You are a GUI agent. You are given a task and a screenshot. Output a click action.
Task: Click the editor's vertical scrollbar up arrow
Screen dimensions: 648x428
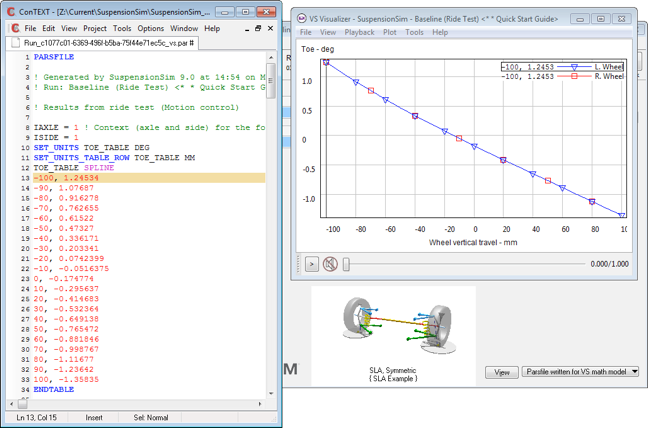(x=272, y=58)
